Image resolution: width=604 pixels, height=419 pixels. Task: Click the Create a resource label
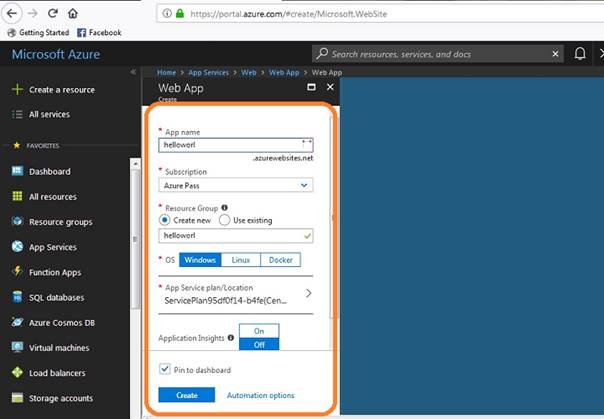[62, 90]
